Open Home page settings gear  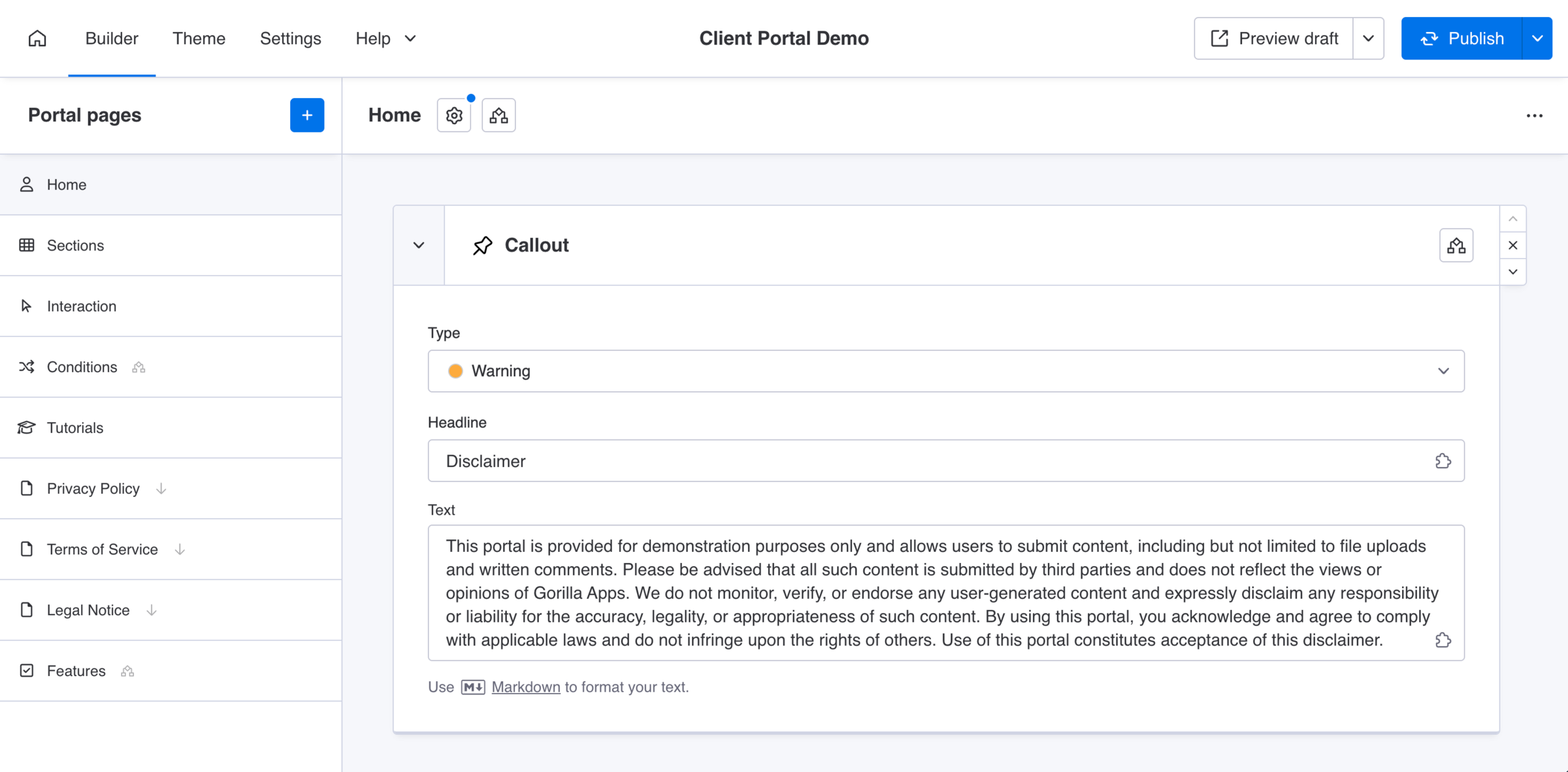pos(454,116)
